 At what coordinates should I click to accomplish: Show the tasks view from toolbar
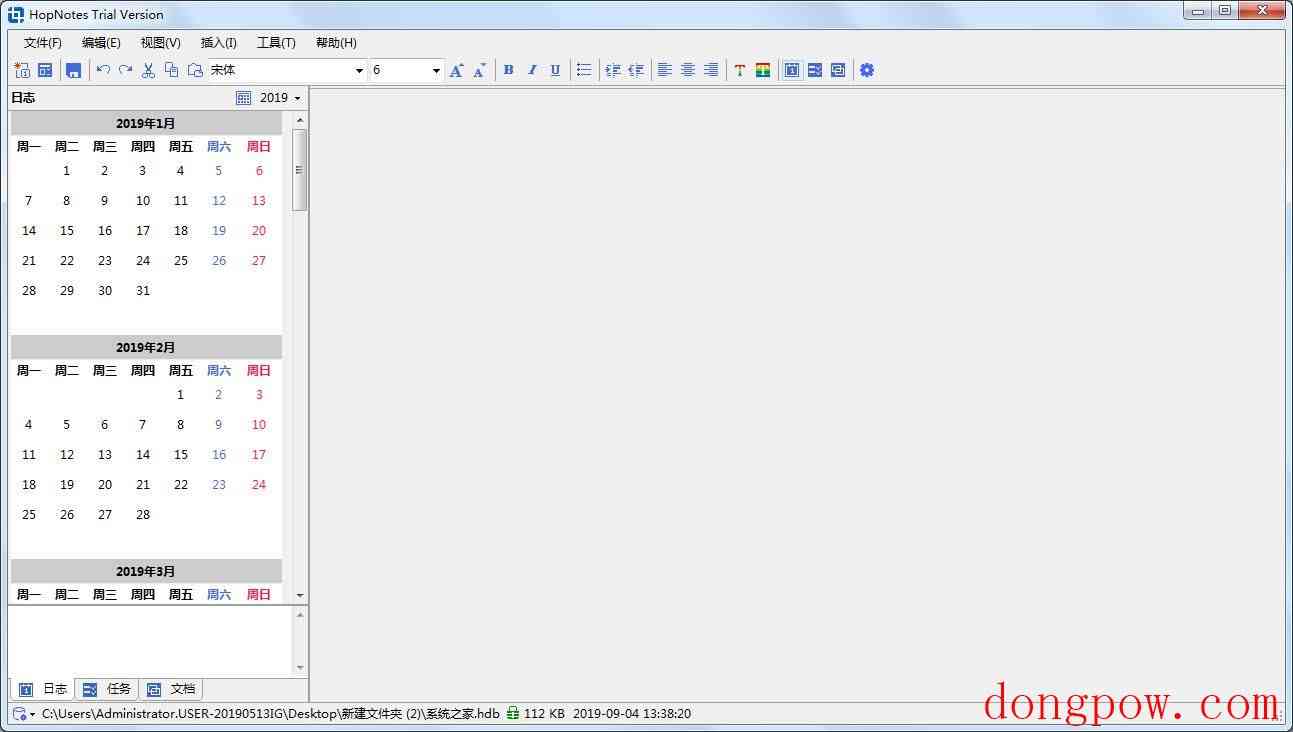[815, 70]
